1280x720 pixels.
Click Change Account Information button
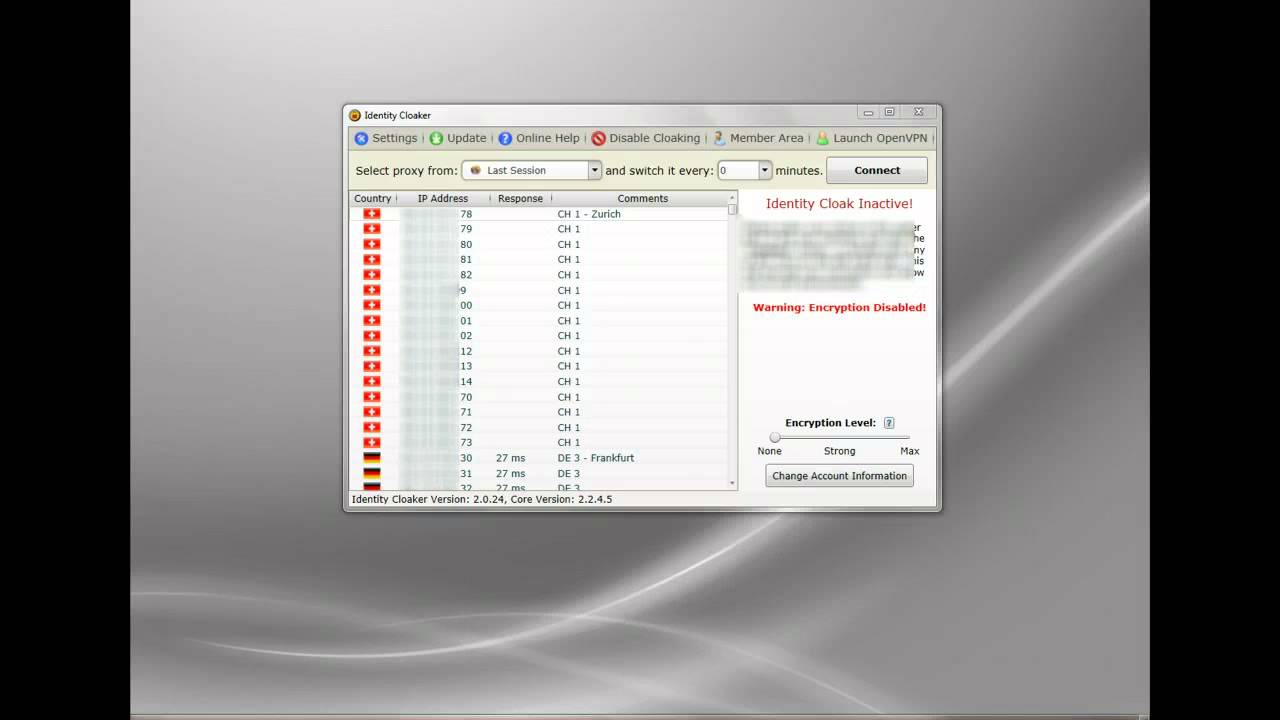click(x=839, y=476)
